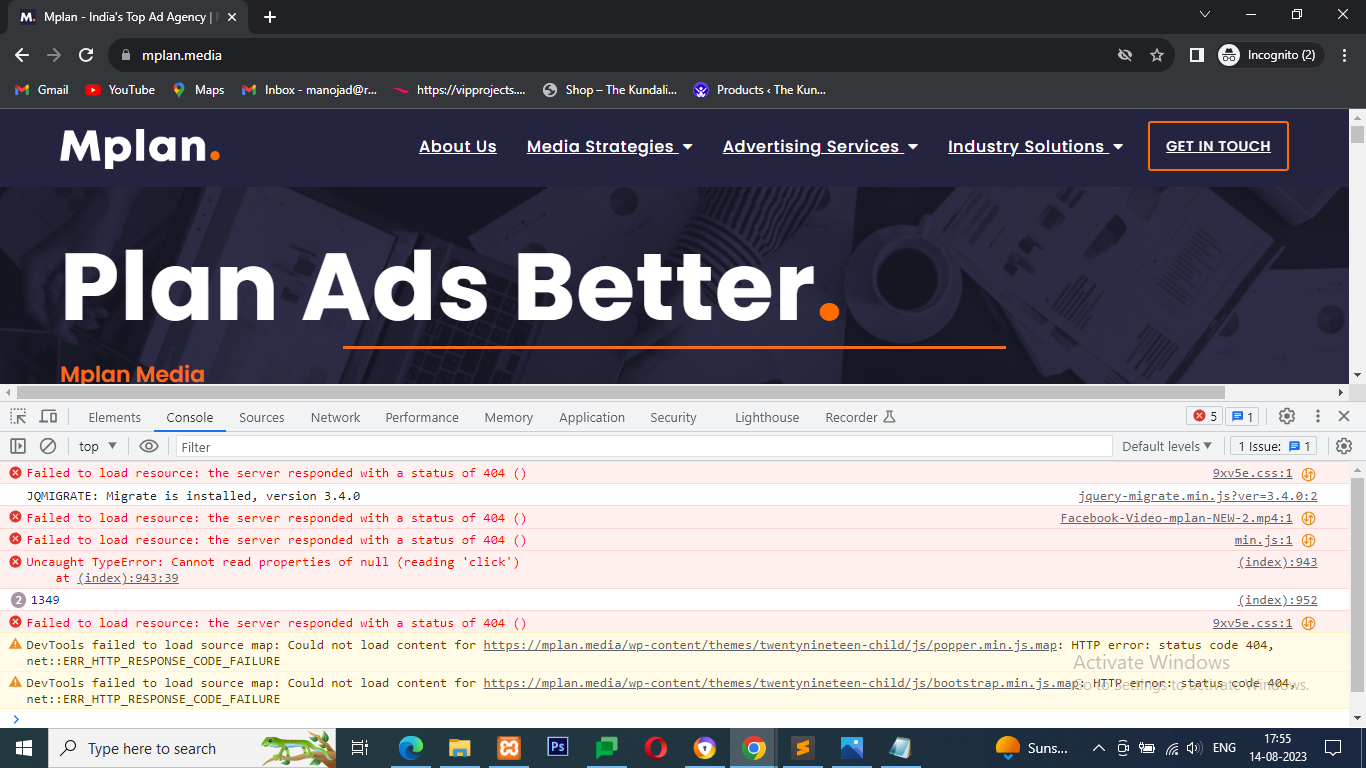The image size is (1366, 768).
Task: Open the top JavaScript context dropdown
Action: 98,446
